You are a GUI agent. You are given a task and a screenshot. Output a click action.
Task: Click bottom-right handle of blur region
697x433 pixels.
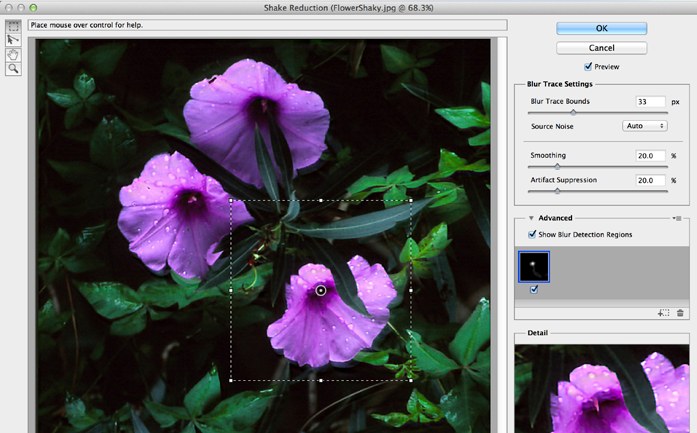(x=411, y=381)
